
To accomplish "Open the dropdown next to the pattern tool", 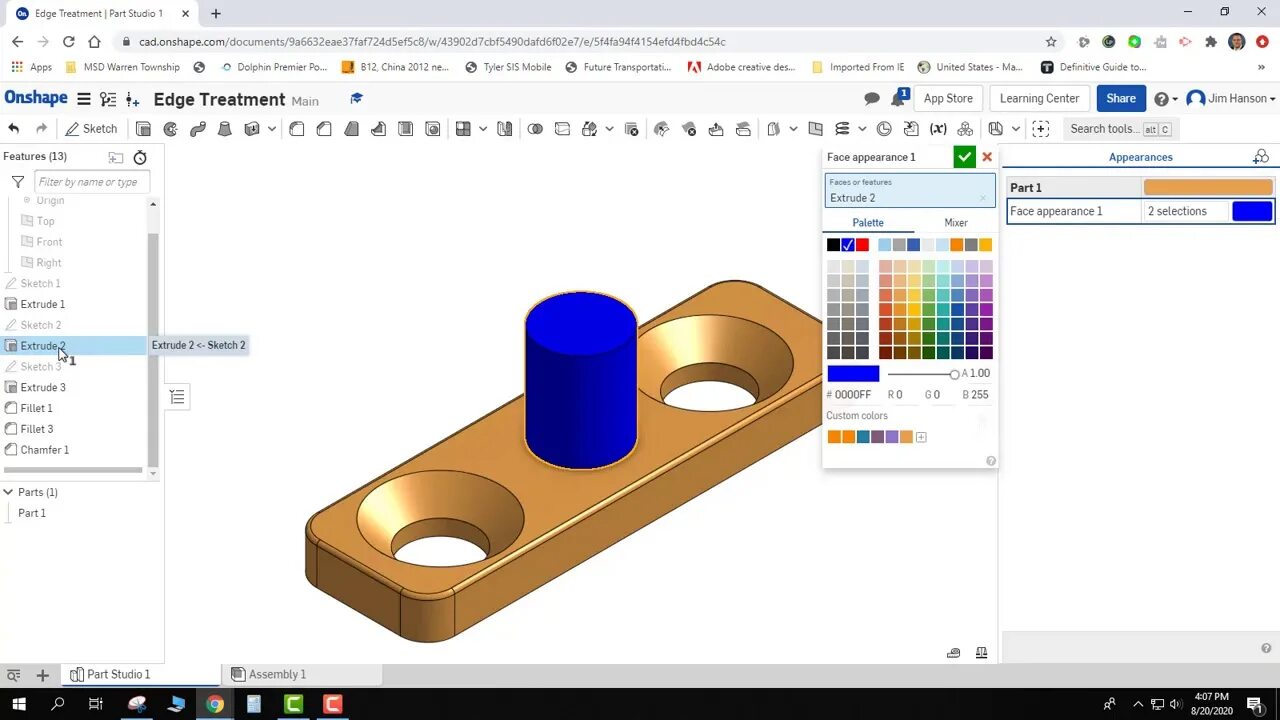I will coord(483,129).
